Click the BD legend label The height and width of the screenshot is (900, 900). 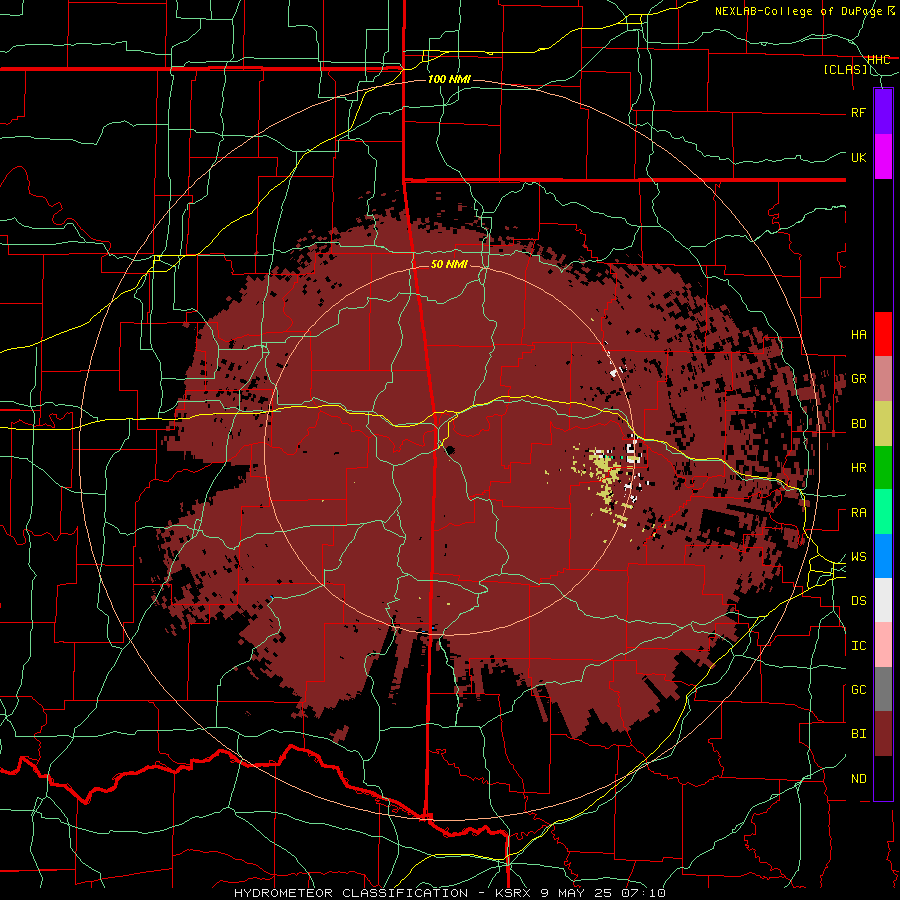pos(858,424)
